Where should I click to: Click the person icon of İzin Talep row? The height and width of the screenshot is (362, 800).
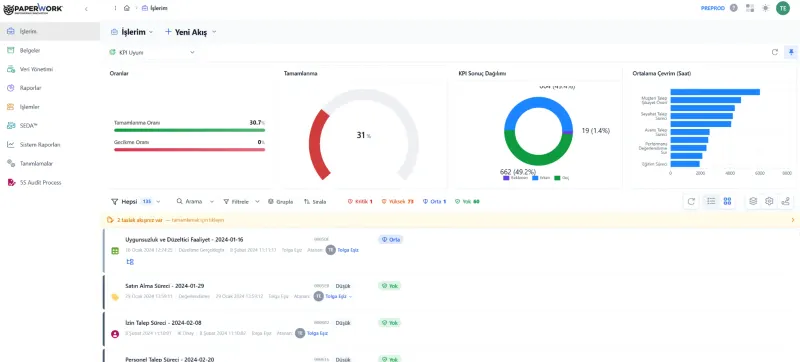pos(115,334)
